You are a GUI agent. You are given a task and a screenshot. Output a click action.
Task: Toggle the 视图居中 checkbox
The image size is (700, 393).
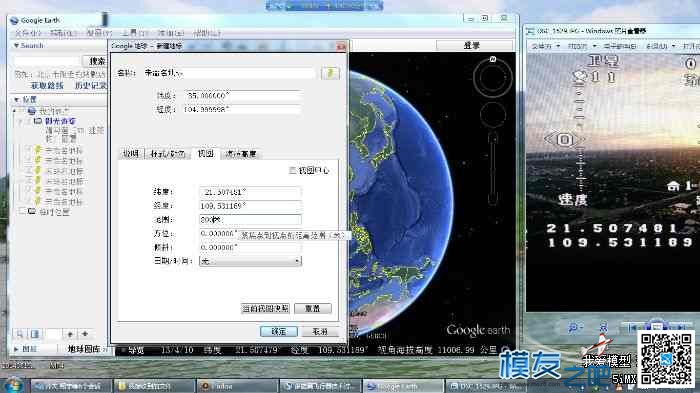292,170
